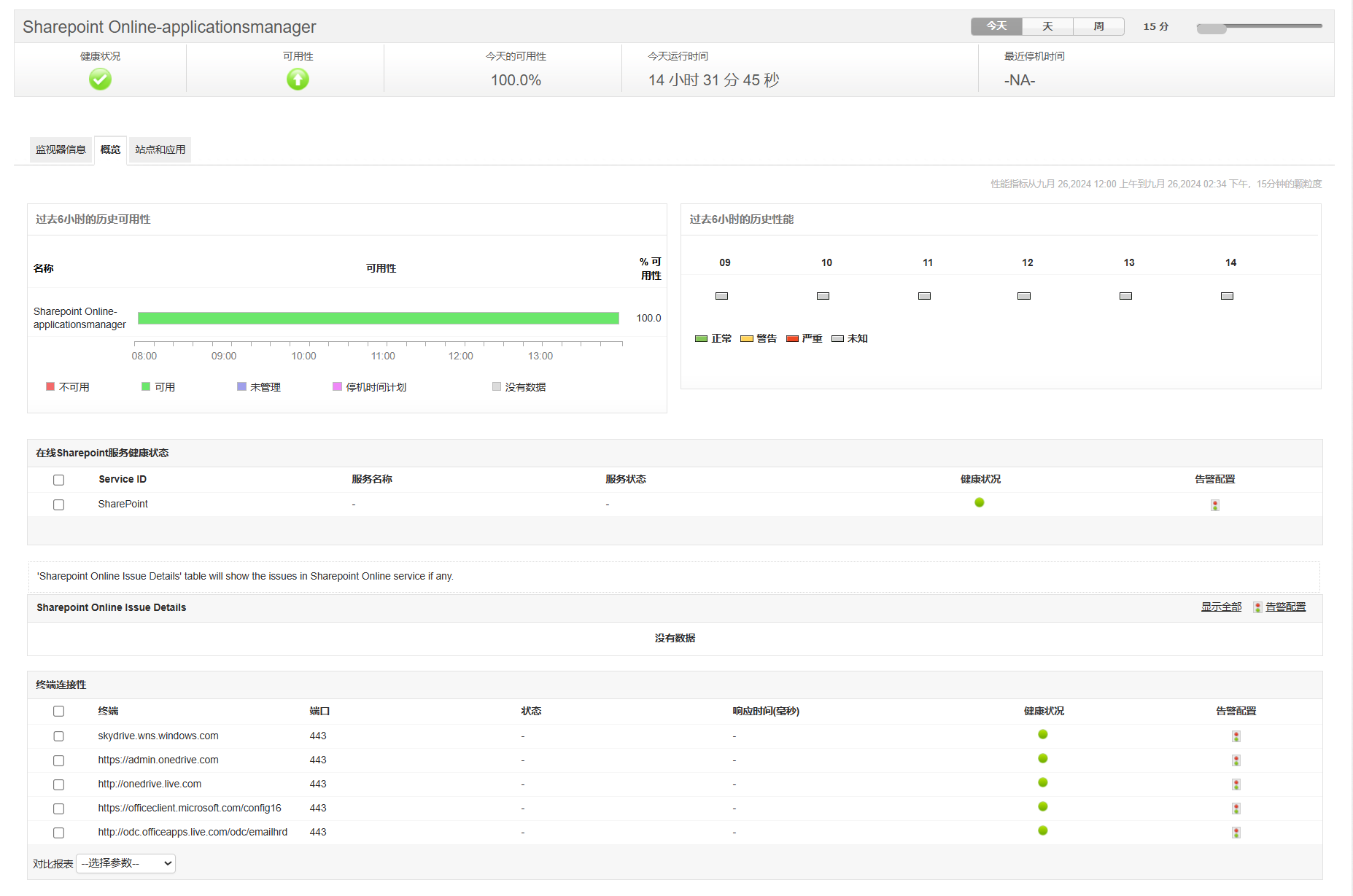Viewport: 1353px width, 896px height.
Task: Click performance status box under hour 09
Action: pos(722,296)
